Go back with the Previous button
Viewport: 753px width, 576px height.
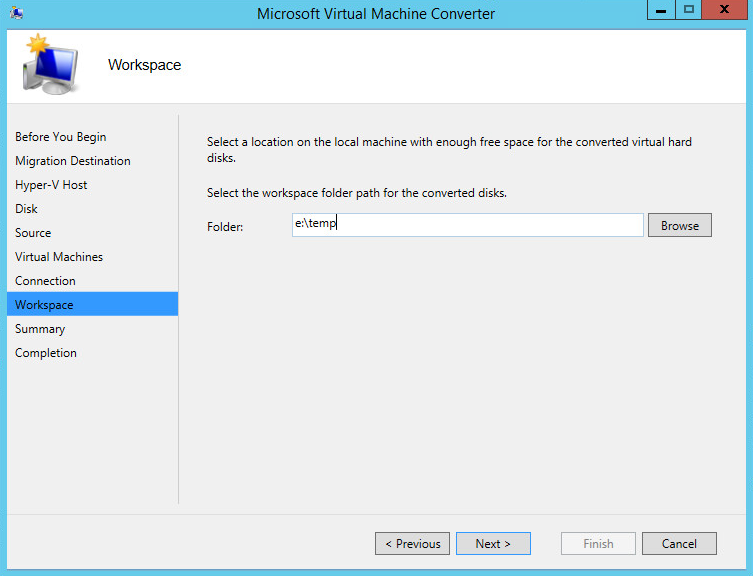pos(413,543)
